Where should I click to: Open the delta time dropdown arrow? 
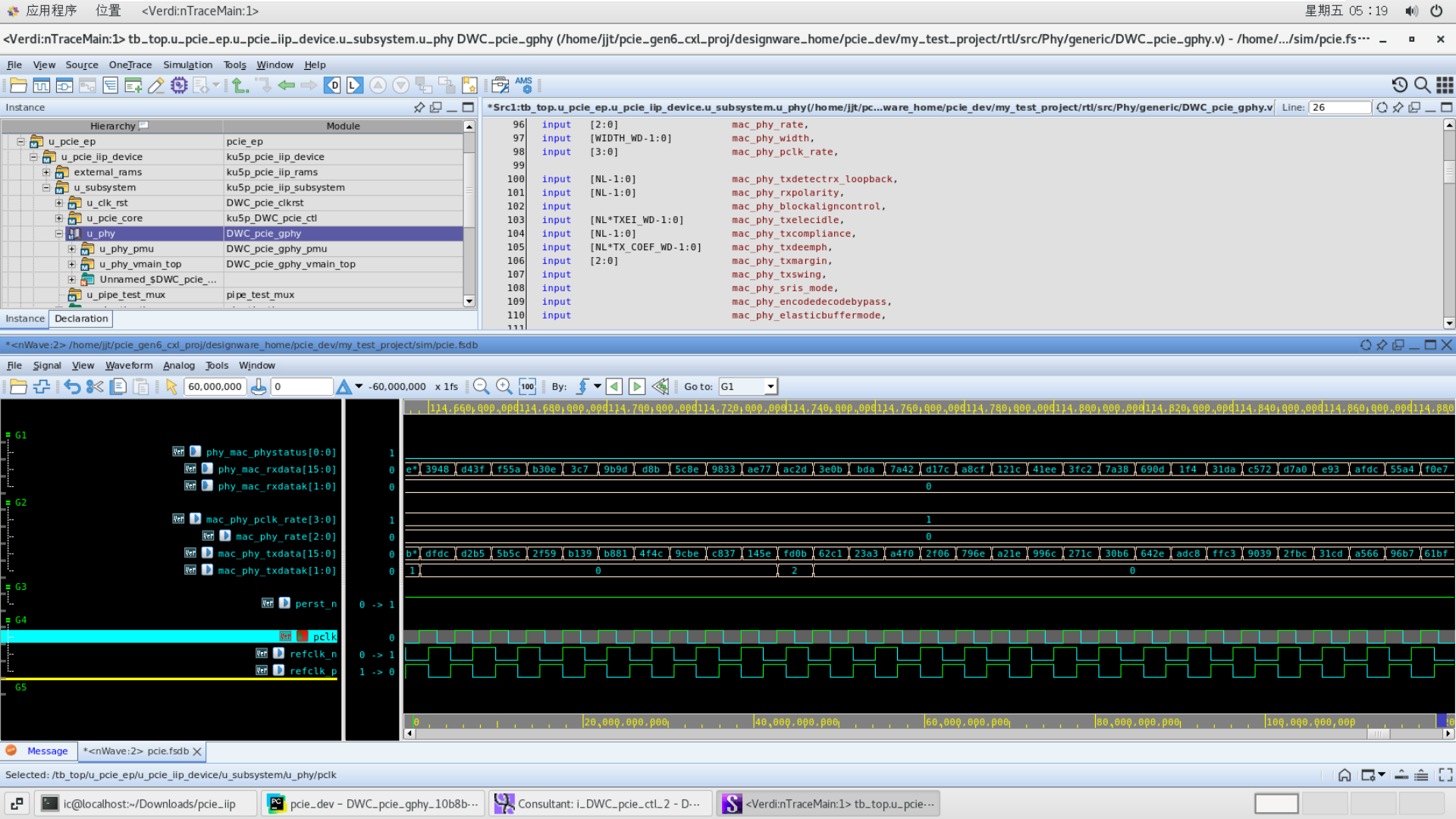click(359, 387)
